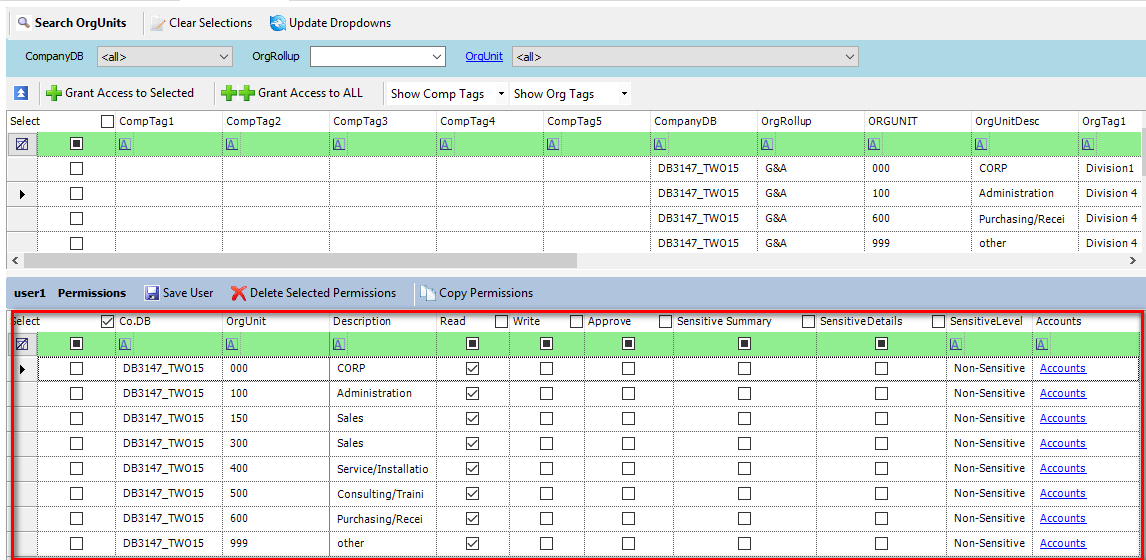Click Approve tri-state filter box

pos(628,344)
